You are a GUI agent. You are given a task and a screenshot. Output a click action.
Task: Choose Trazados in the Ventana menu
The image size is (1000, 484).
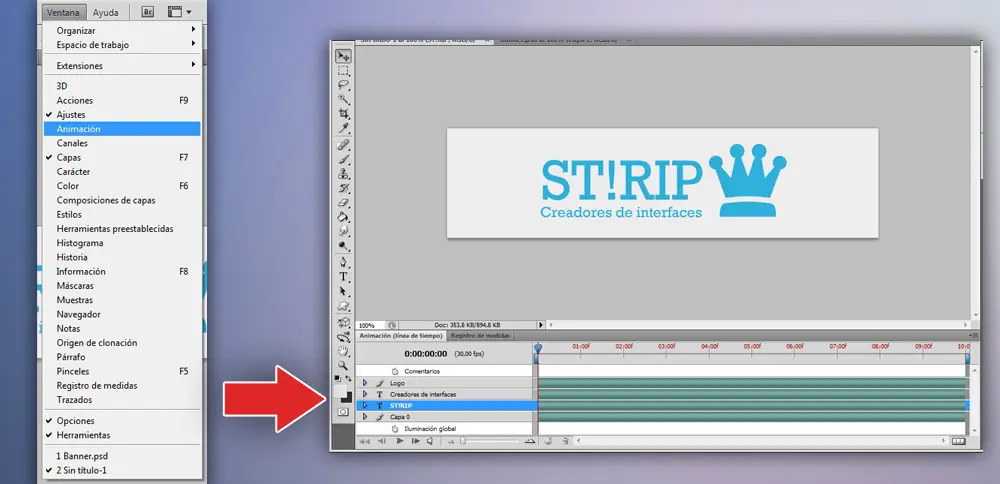point(122,400)
